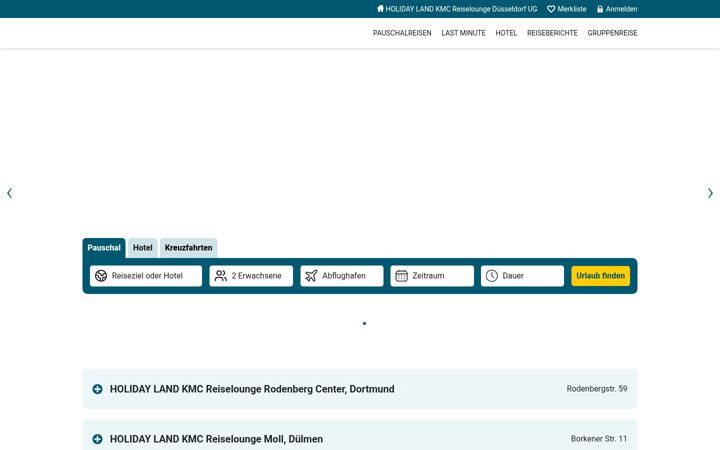Open the Zeitraum date picker

tap(432, 276)
